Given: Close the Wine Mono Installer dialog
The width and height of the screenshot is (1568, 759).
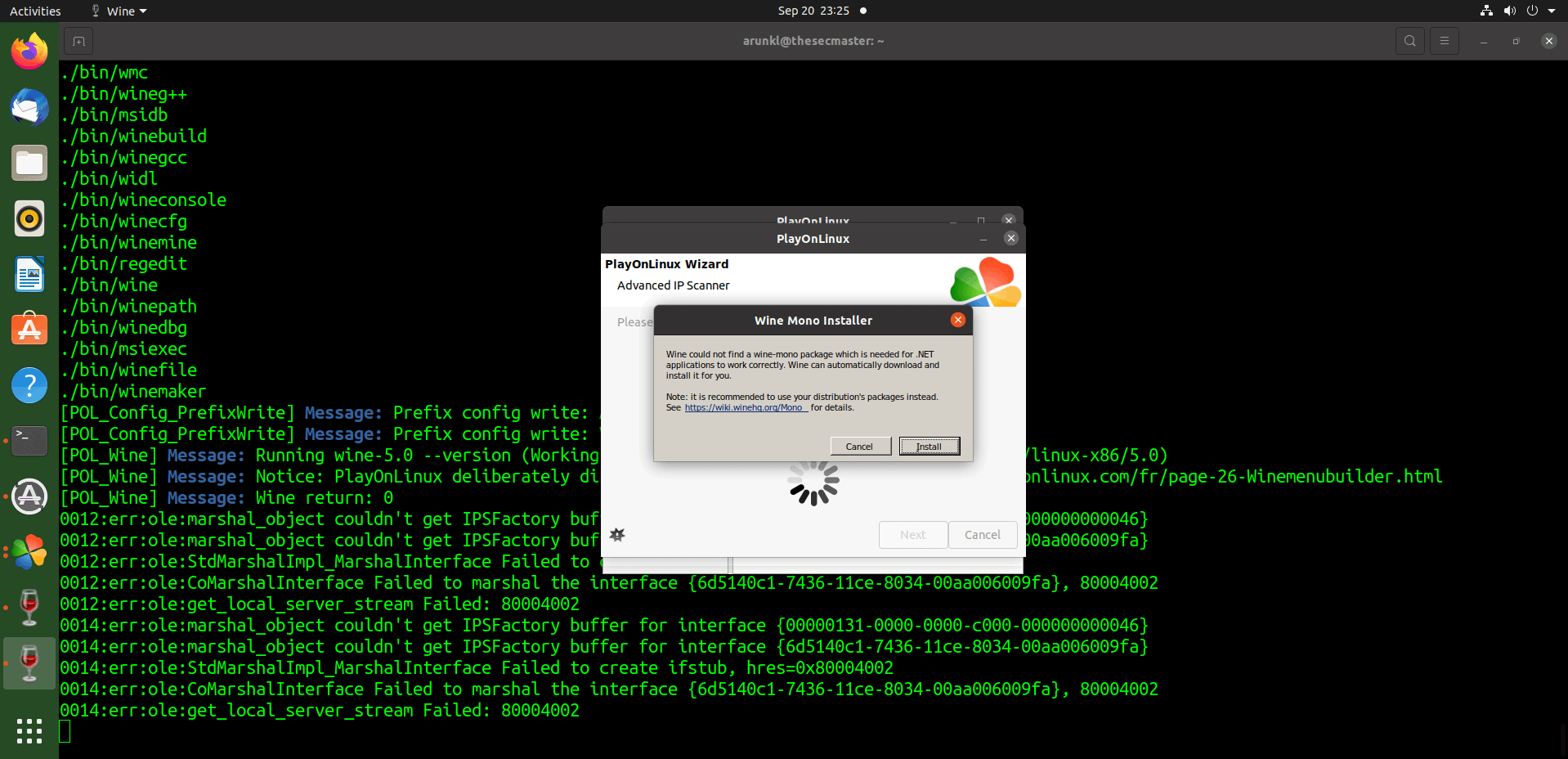Looking at the screenshot, I should coord(958,320).
